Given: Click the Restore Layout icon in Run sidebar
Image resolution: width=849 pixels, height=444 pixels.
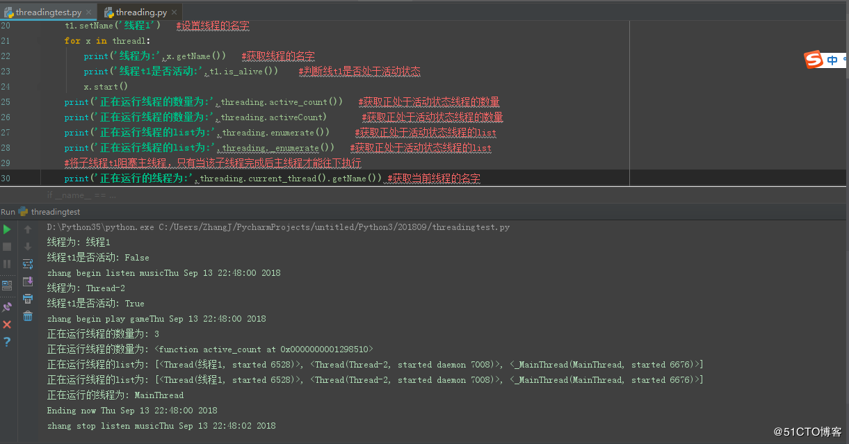Looking at the screenshot, I should click(x=7, y=285).
